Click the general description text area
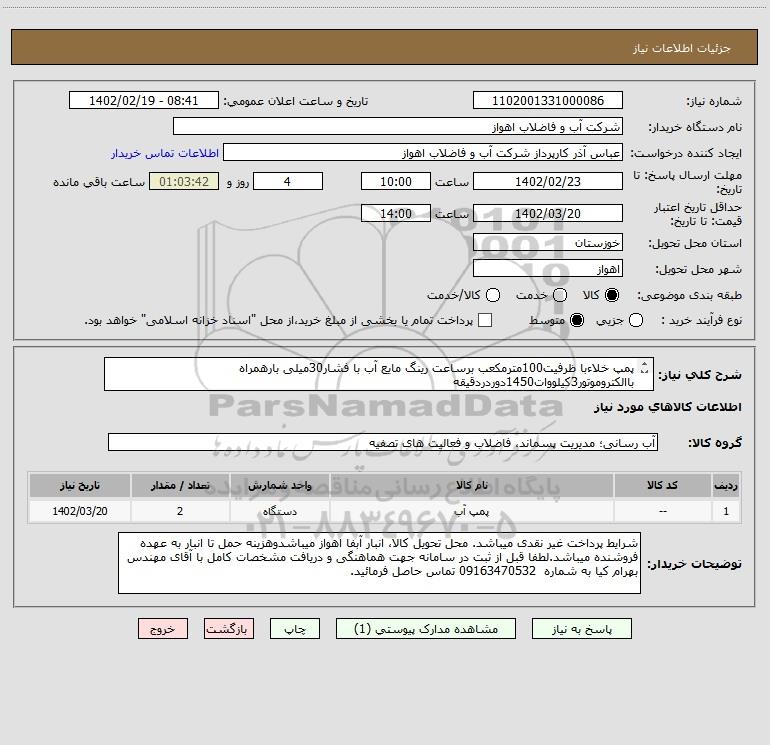 point(379,374)
